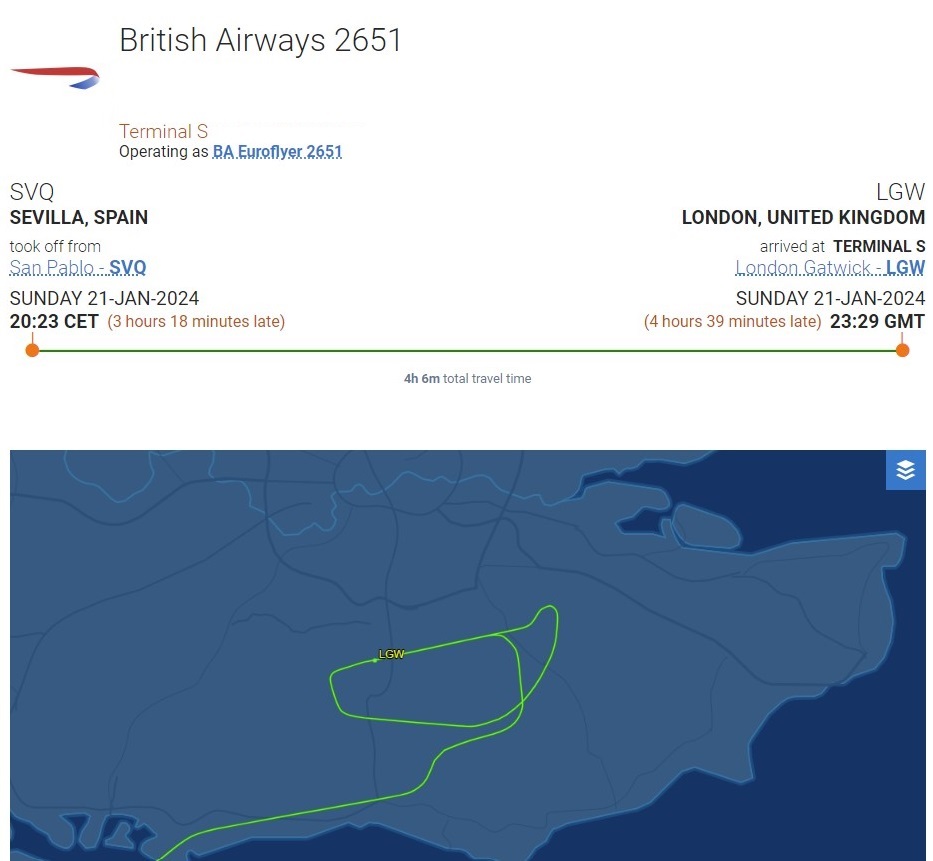
Task: Select the SVQ airport code
Action: coord(32,192)
